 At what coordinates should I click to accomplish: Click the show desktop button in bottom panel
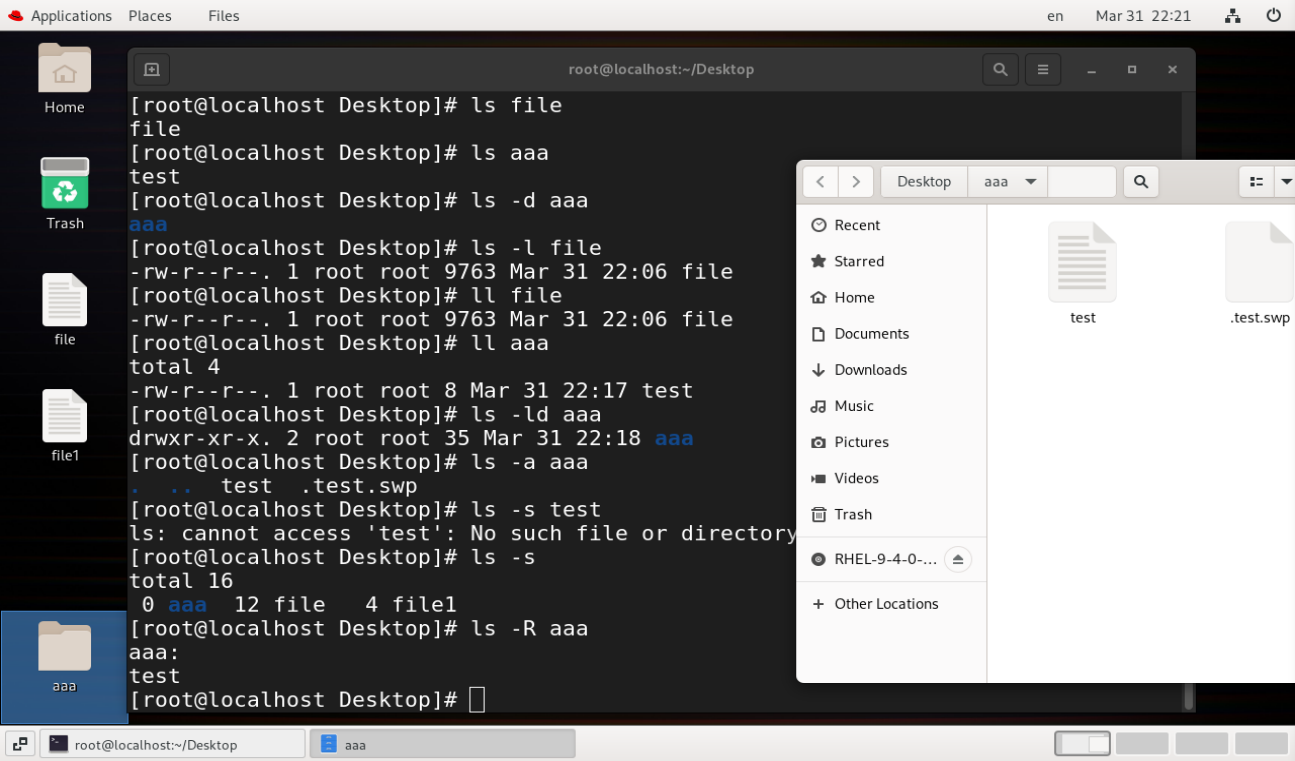(x=20, y=744)
